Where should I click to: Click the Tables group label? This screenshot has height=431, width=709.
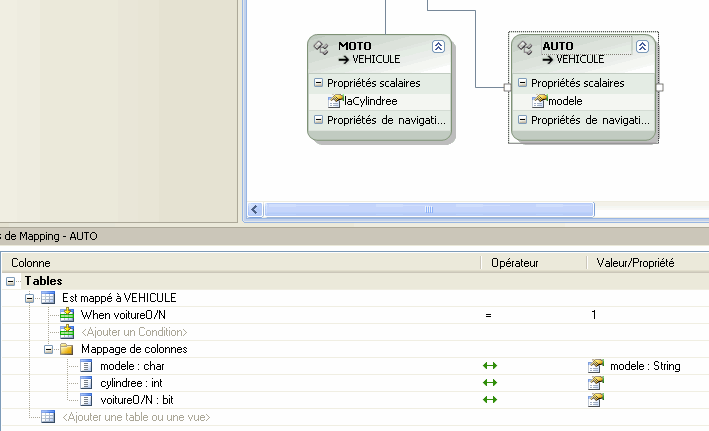(43, 281)
